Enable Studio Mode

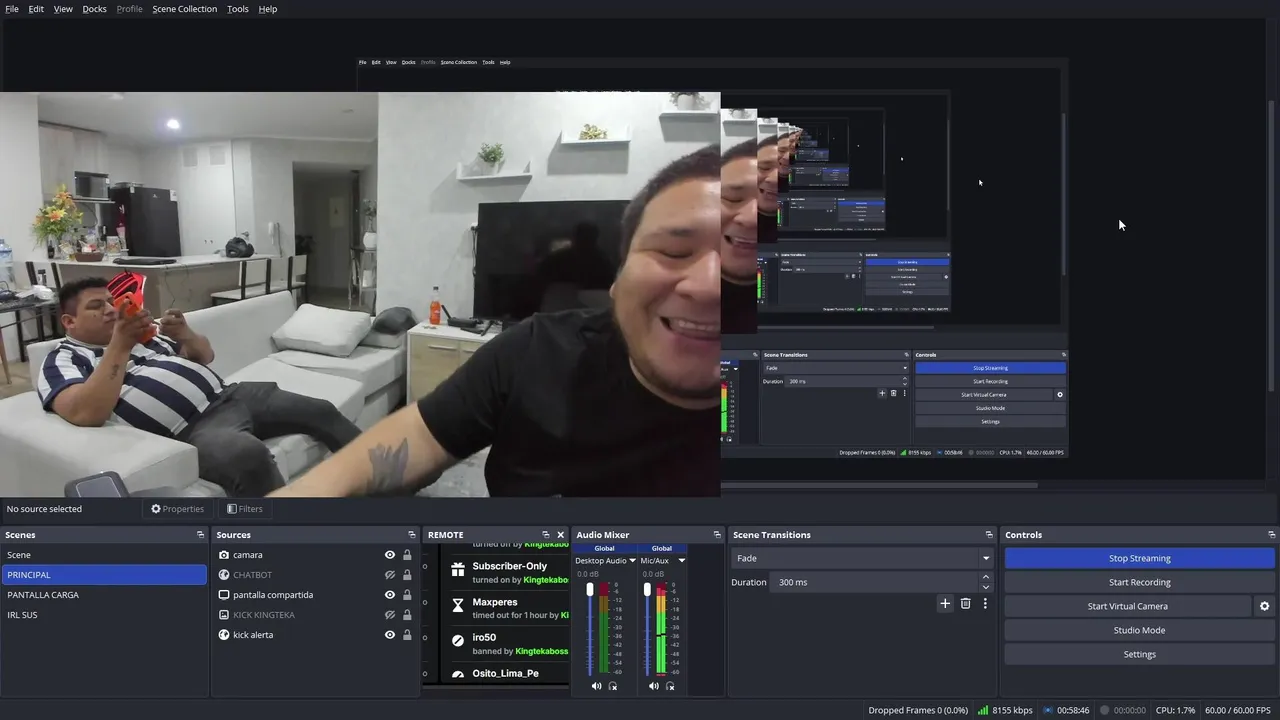pos(1140,630)
